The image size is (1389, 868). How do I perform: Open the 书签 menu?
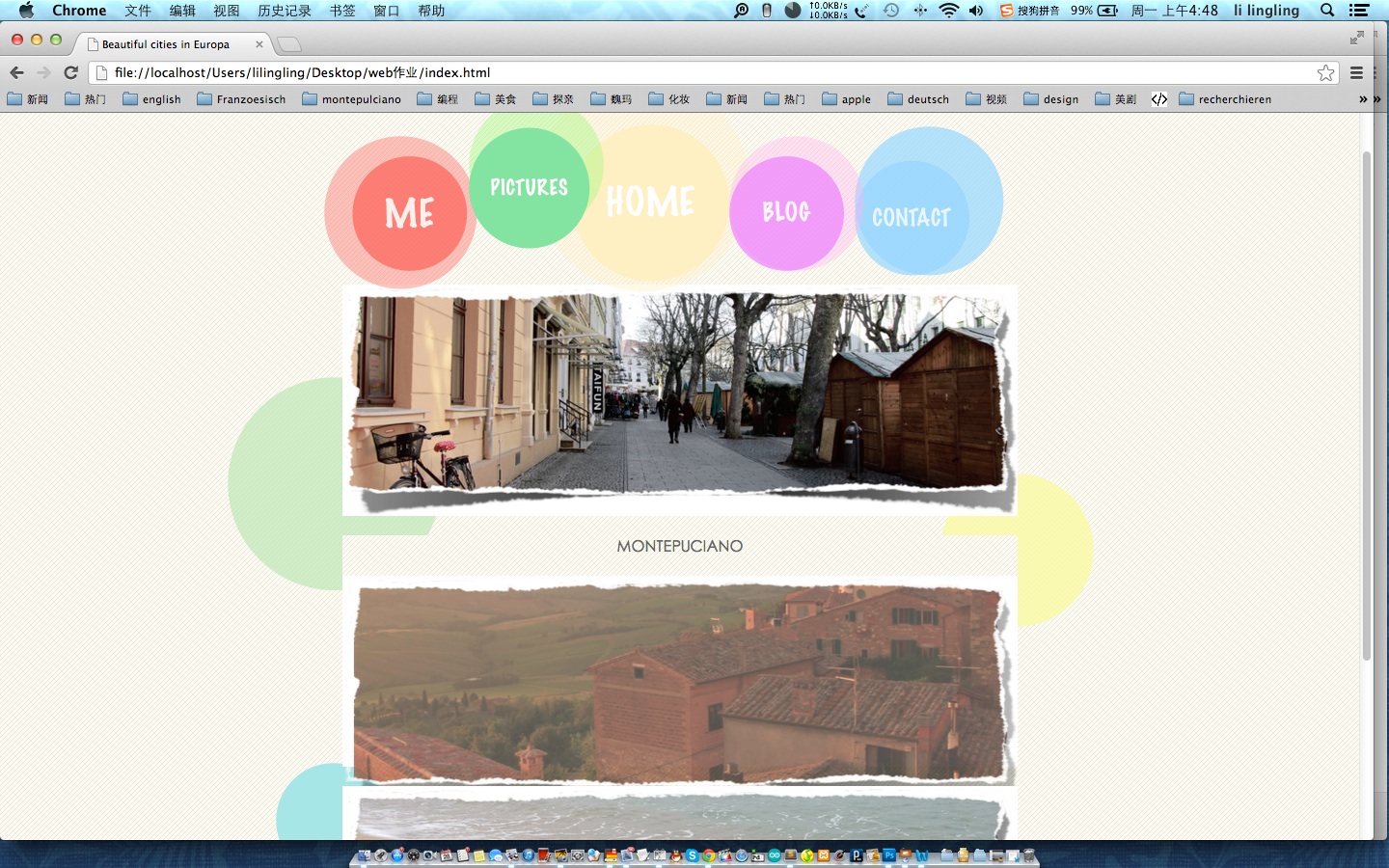point(342,11)
